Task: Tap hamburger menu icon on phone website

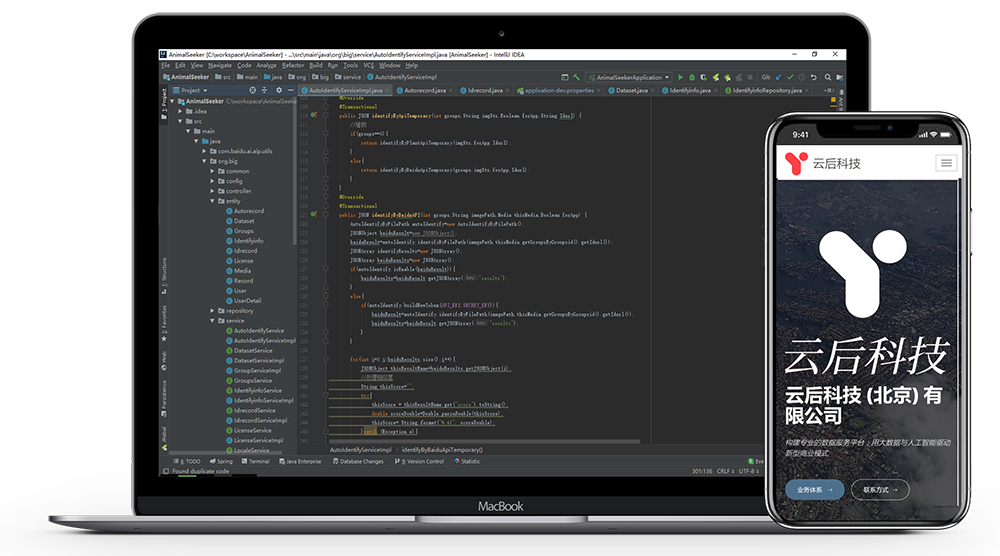Action: tap(946, 163)
